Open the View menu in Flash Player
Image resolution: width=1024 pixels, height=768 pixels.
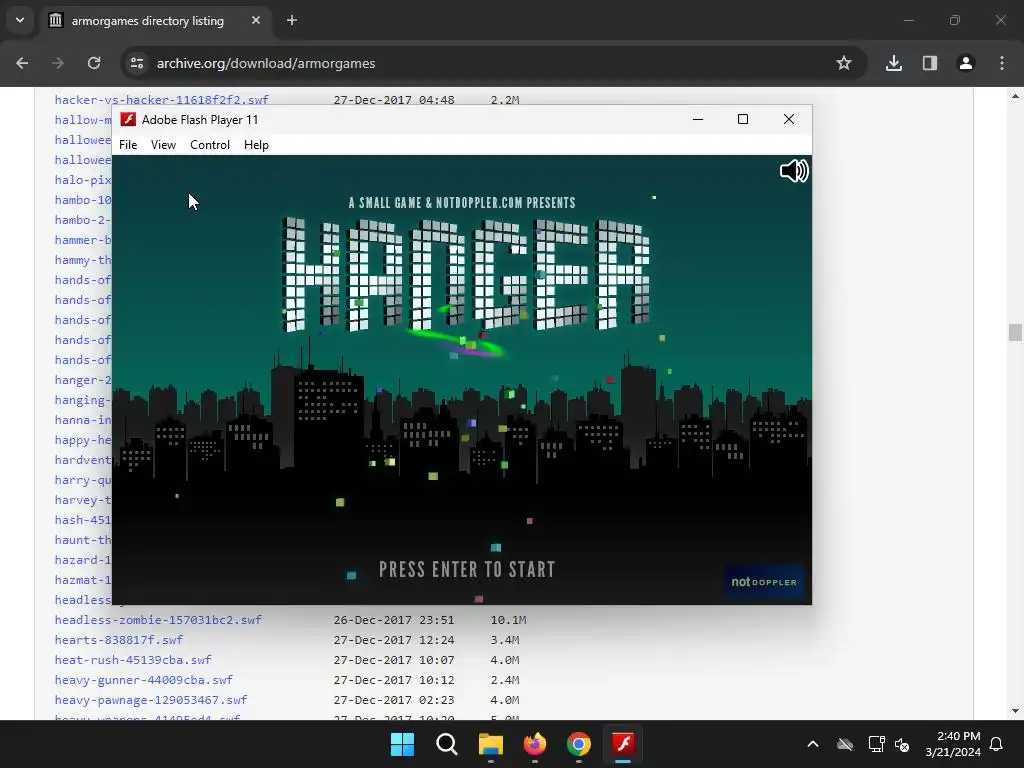163,145
